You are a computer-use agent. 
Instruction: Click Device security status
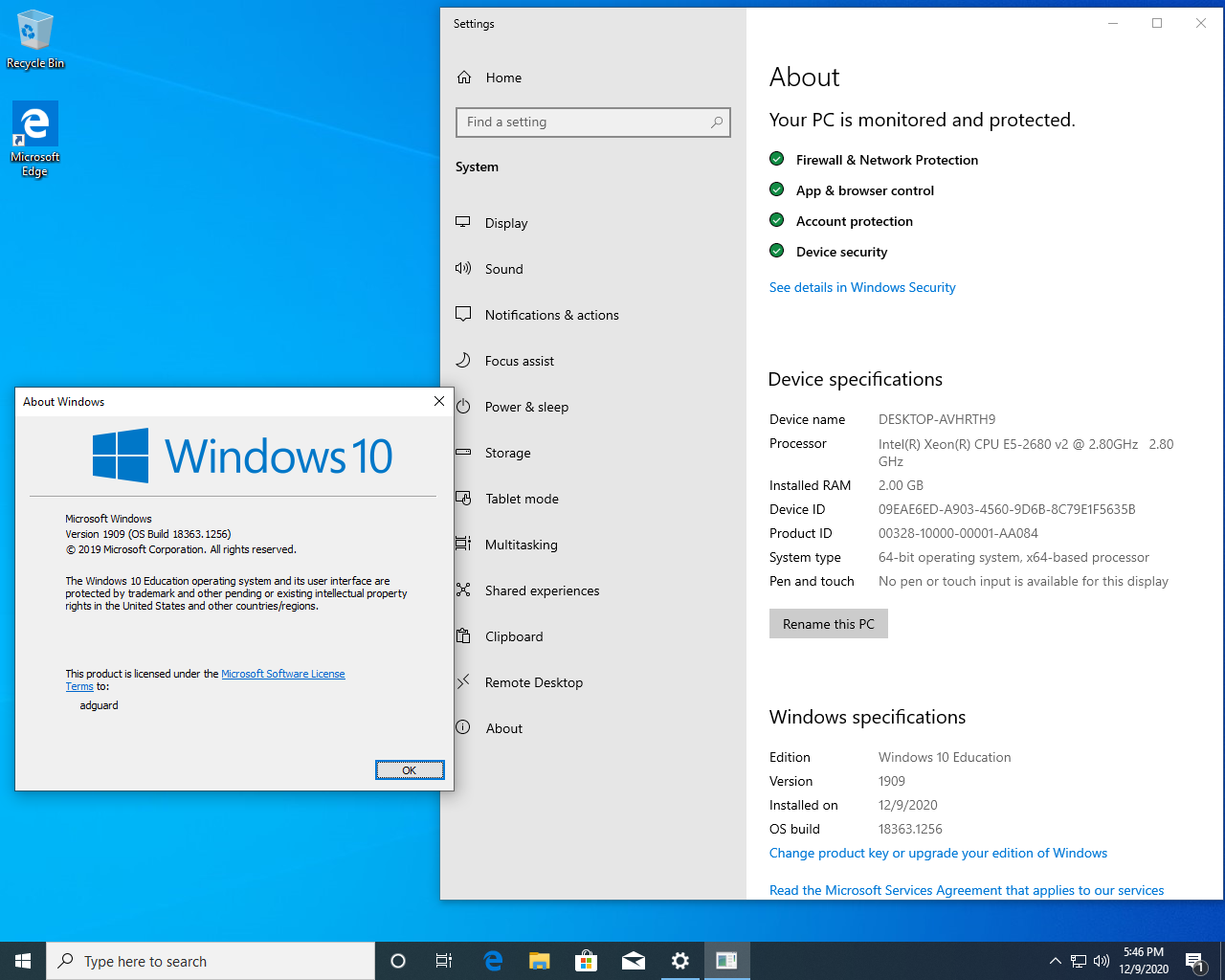click(829, 252)
